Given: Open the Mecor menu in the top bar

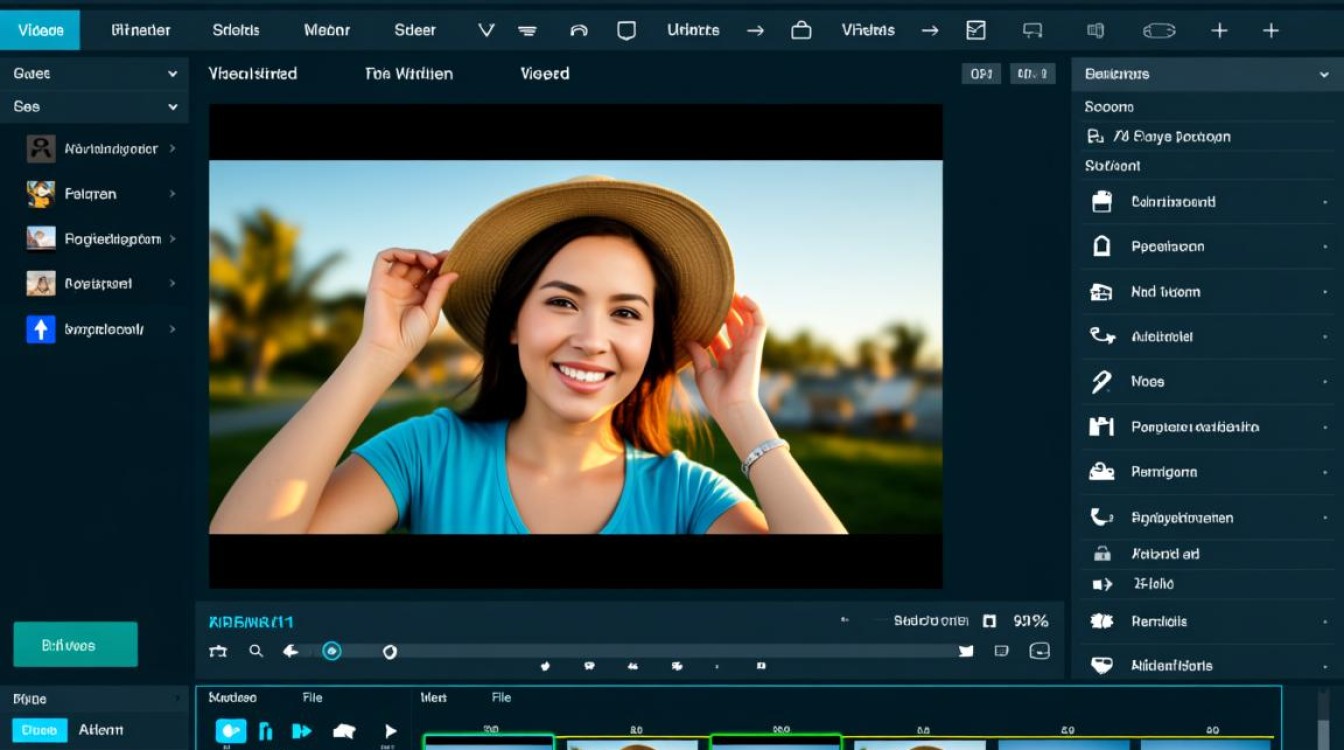Looking at the screenshot, I should point(327,30).
